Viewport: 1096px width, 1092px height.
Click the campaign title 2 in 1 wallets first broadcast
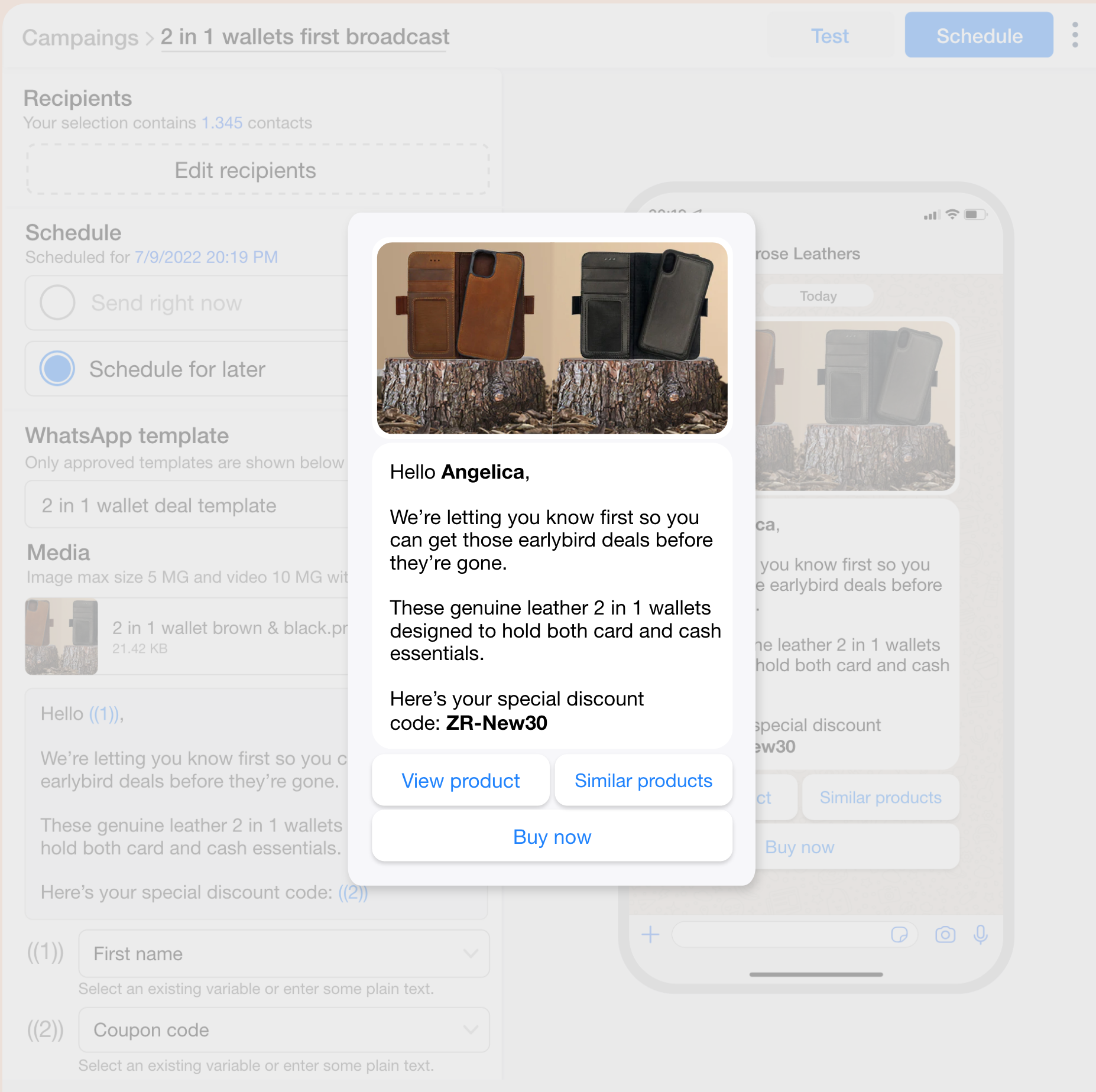tap(304, 37)
